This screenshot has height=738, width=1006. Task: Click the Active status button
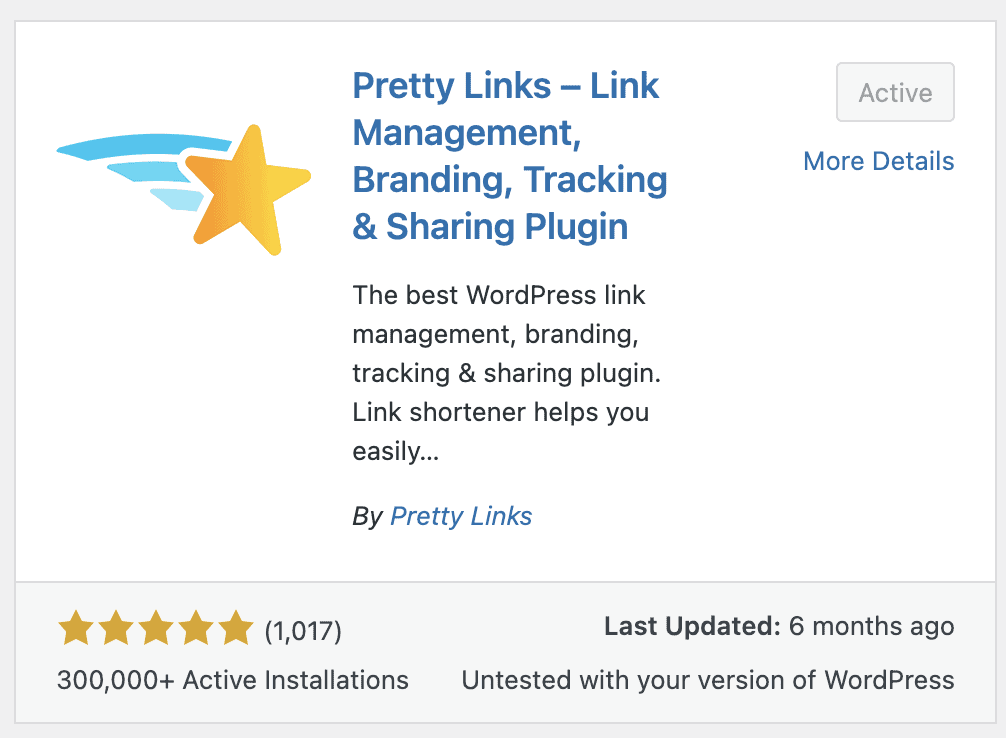coord(894,92)
